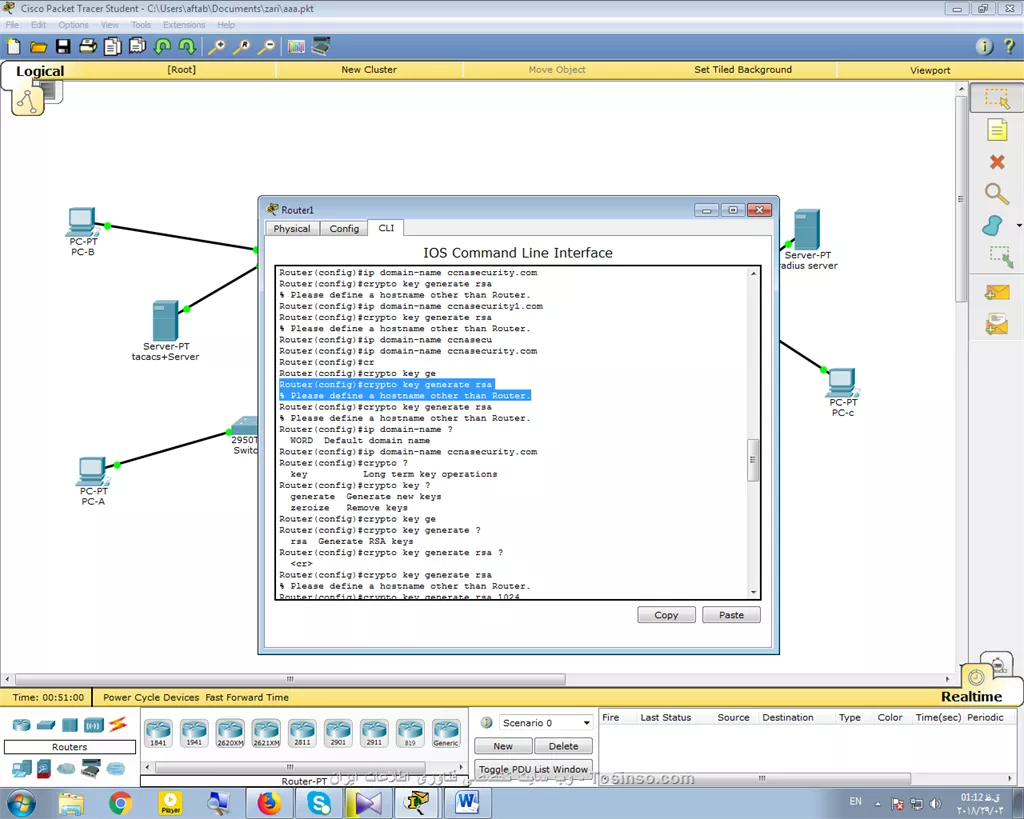Select the End Devices category
The height and width of the screenshot is (819, 1024).
[22, 769]
